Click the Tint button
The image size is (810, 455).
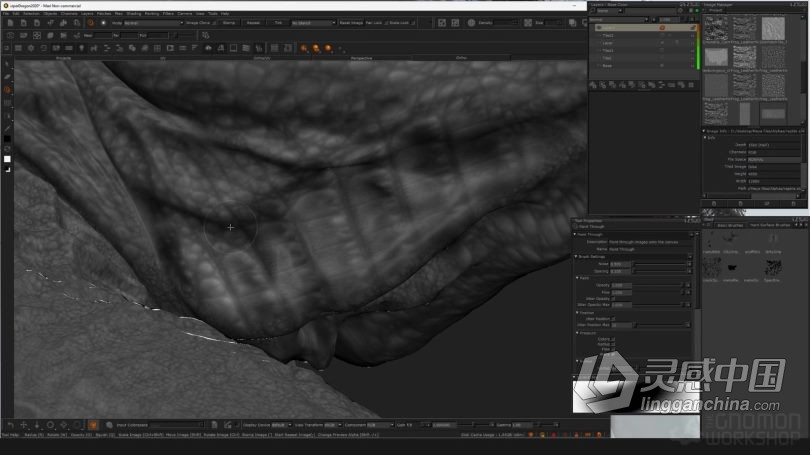pyautogui.click(x=278, y=23)
